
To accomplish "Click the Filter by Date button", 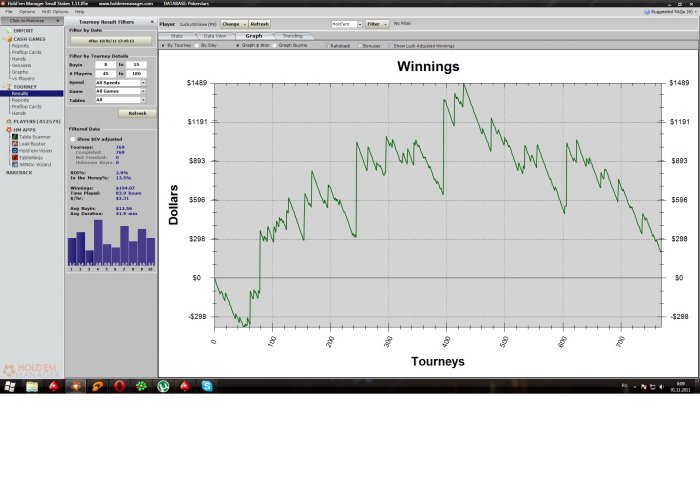I will click(111, 41).
